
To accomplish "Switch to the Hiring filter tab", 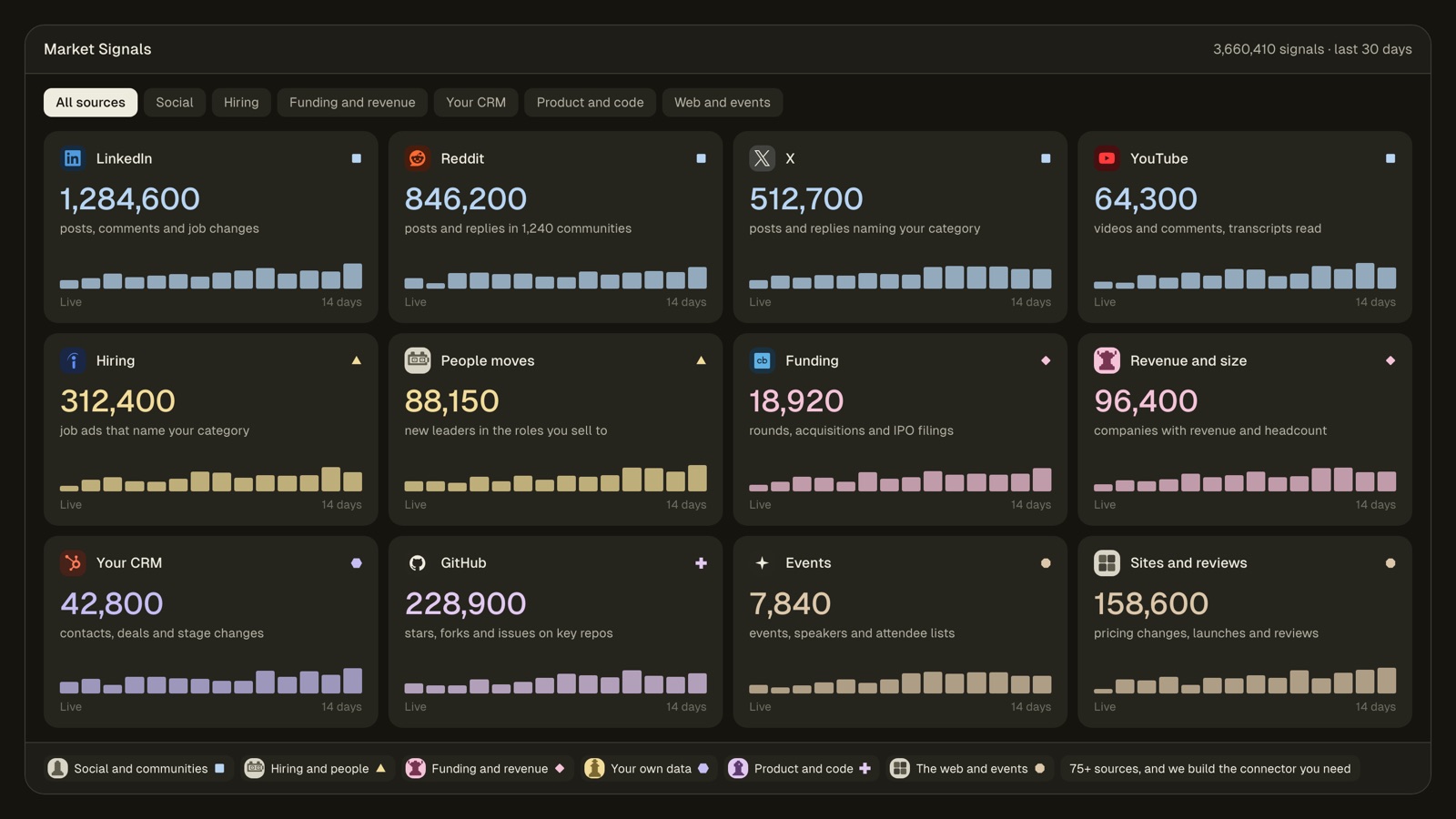I will pos(241,102).
